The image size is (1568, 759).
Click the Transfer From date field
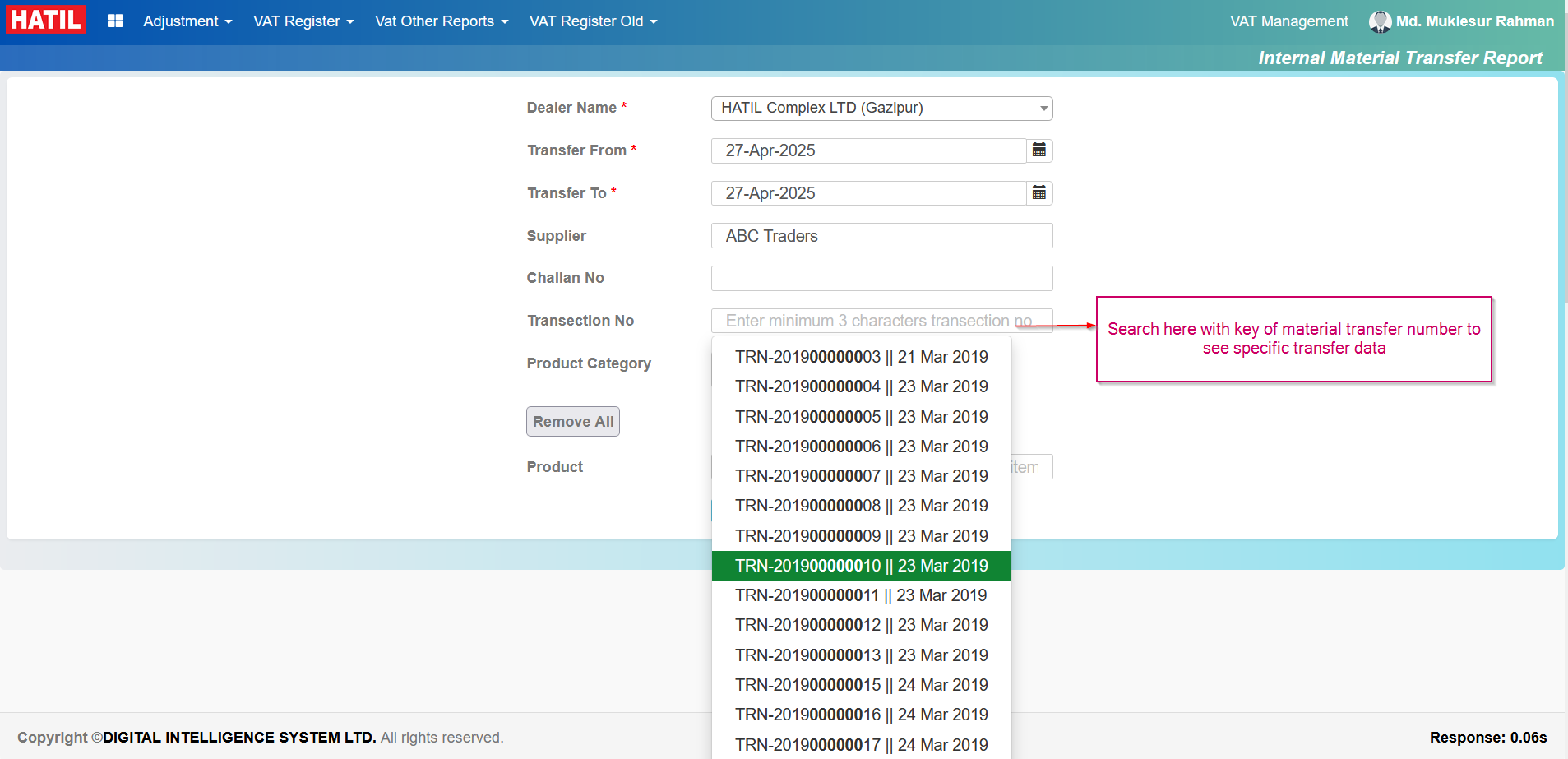click(x=868, y=150)
